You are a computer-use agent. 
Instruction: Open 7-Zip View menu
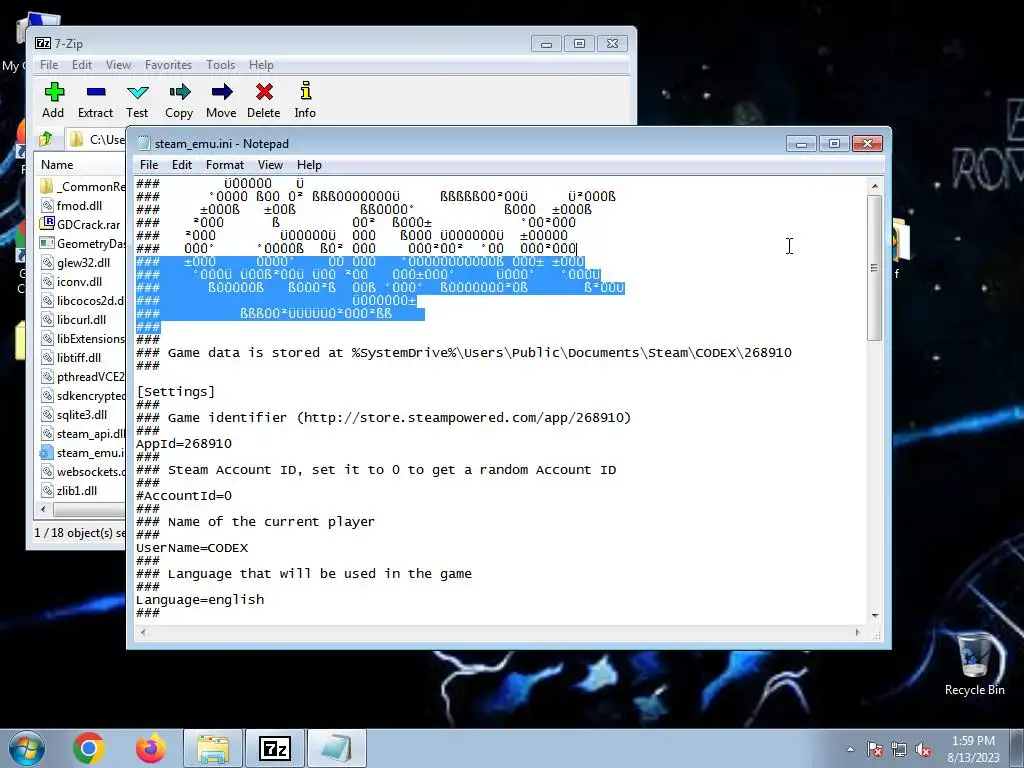point(118,65)
